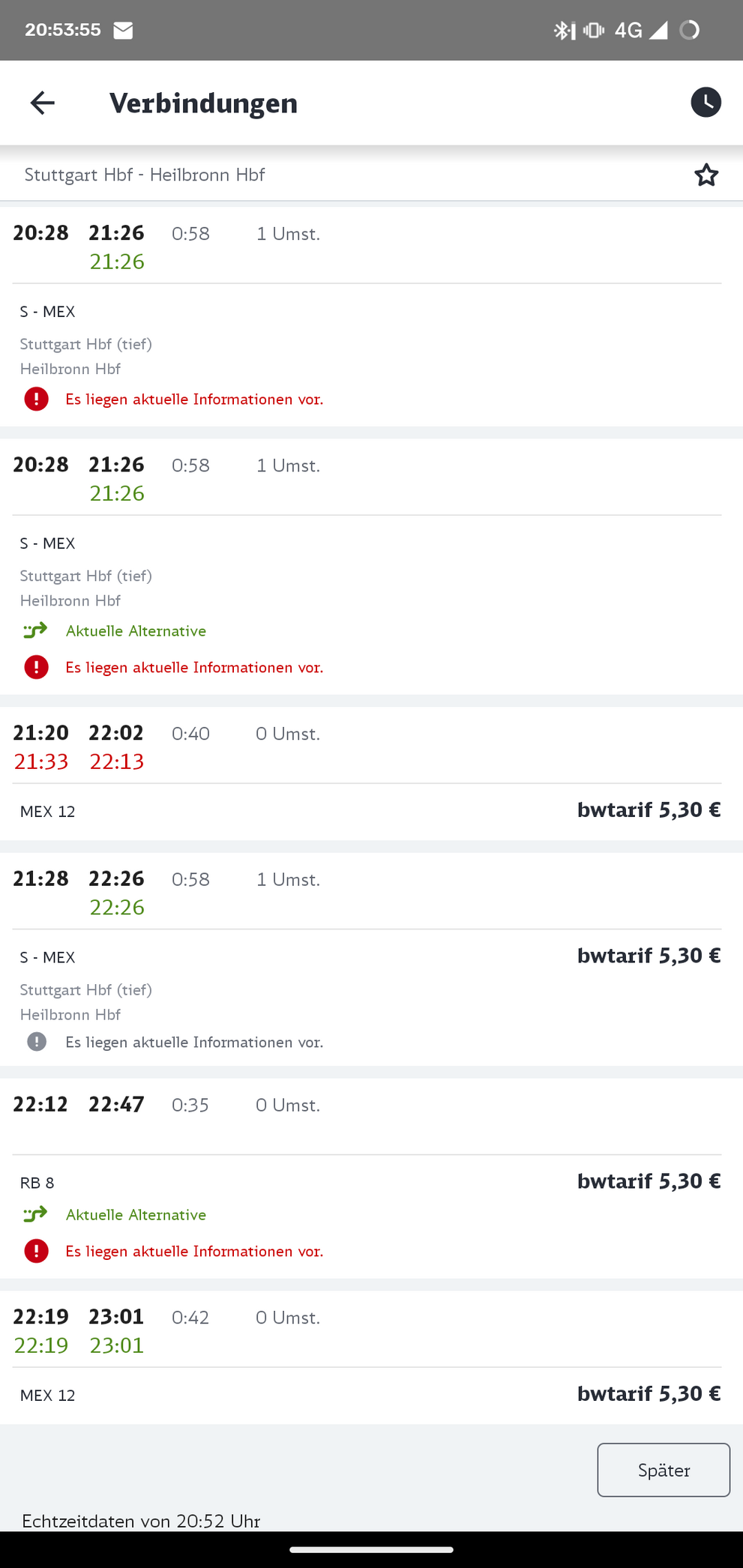
Task: Select bwtarif 5,30 € price for 21:28 connection
Action: click(x=649, y=956)
